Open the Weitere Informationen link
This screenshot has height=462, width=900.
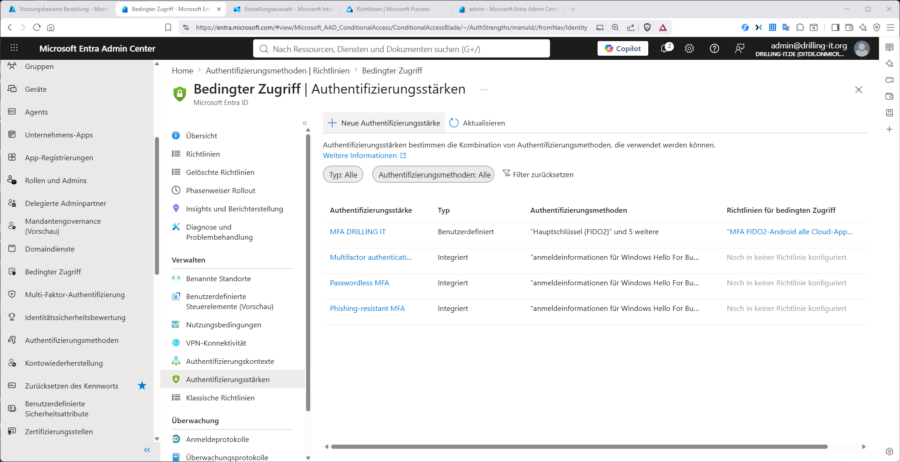(364, 156)
